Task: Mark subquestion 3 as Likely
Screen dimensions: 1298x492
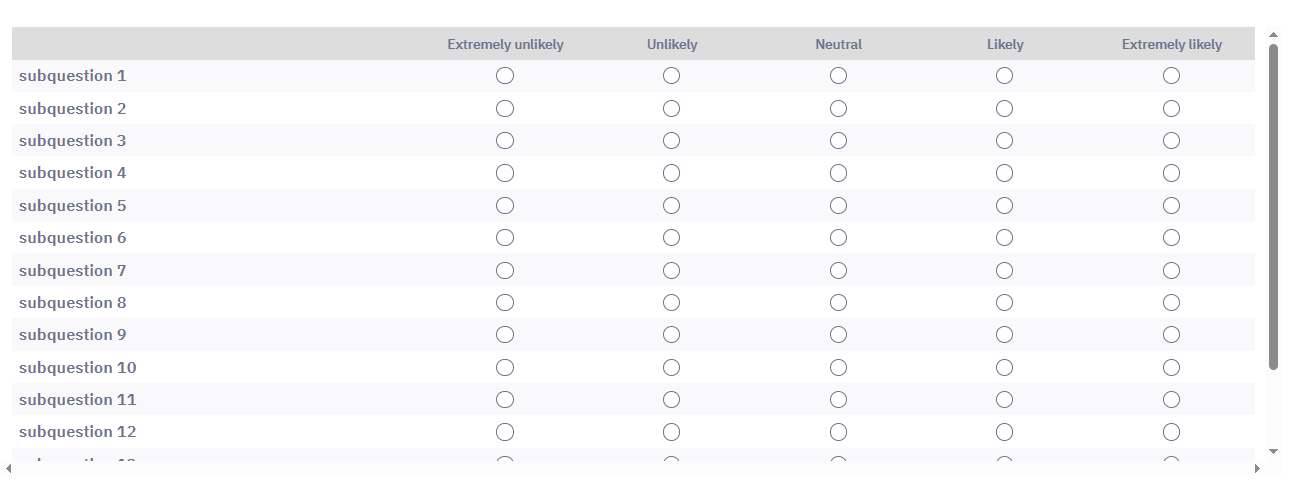Action: [1004, 141]
